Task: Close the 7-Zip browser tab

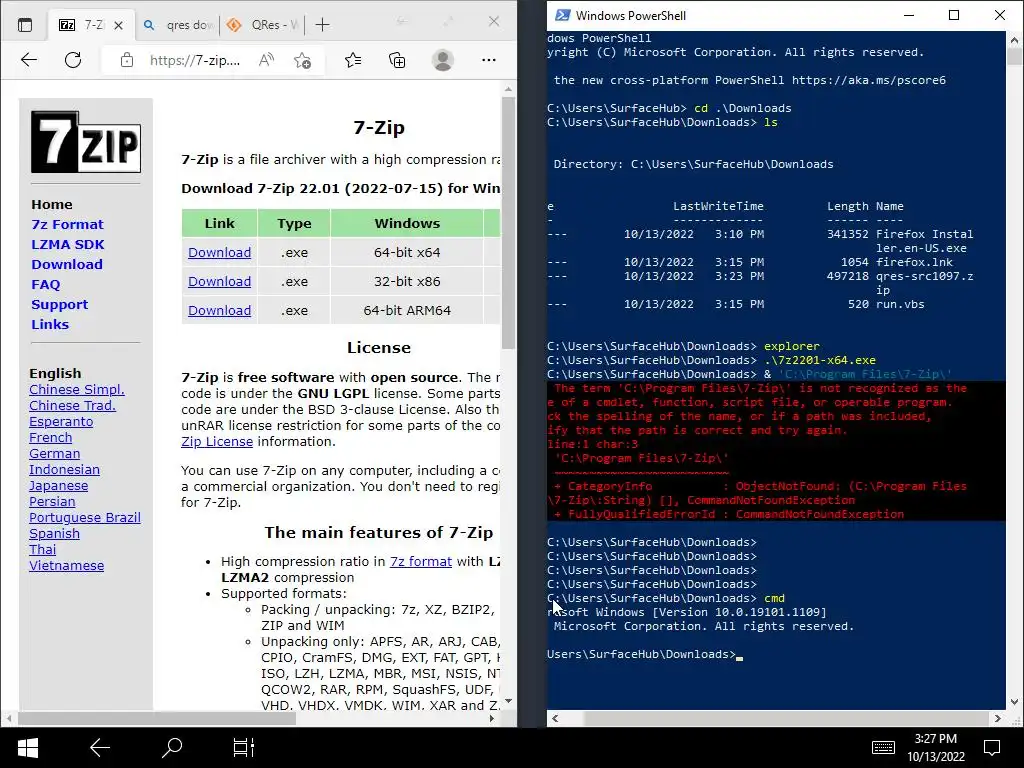Action: point(118,25)
